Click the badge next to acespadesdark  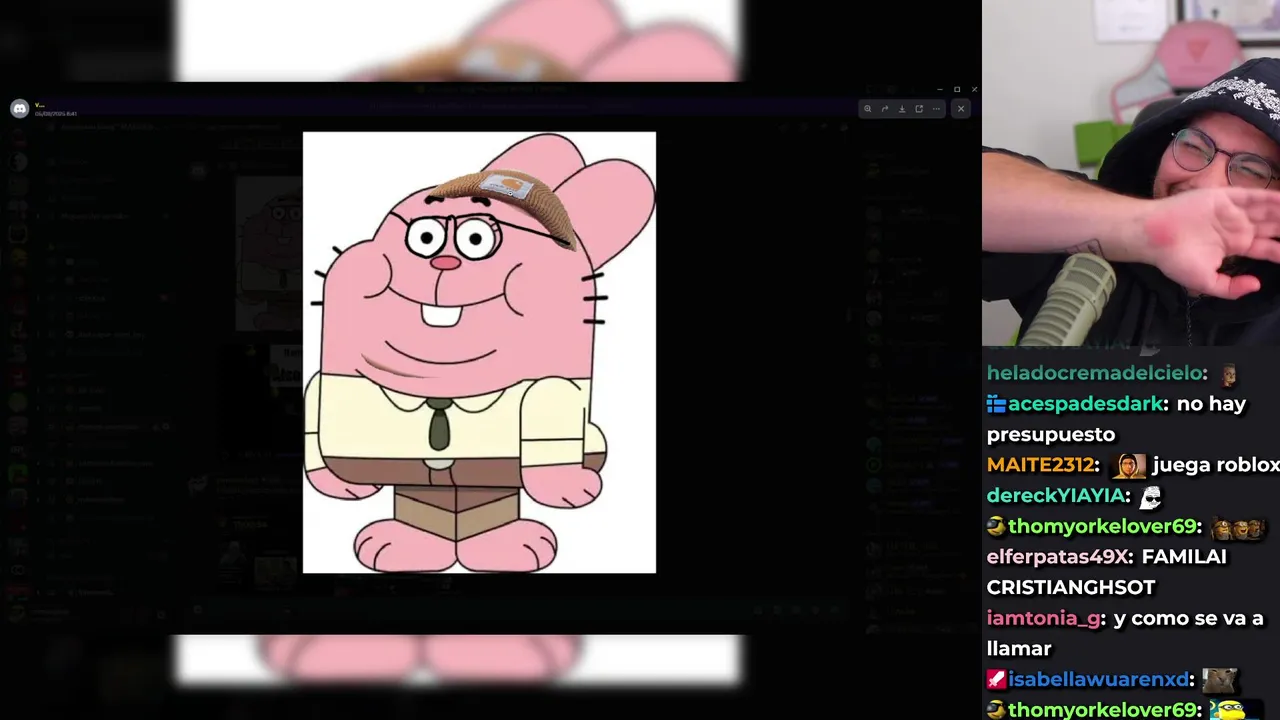point(996,404)
